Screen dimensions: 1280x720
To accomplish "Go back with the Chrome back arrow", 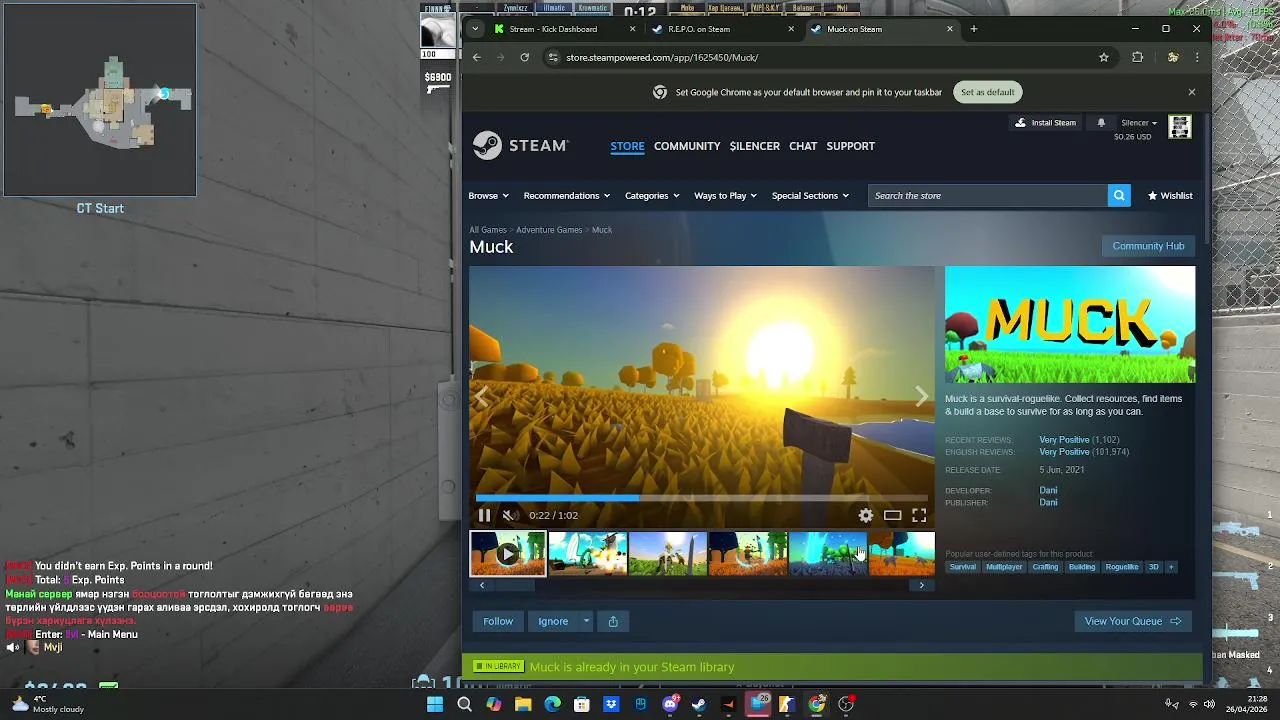I will [x=477, y=57].
